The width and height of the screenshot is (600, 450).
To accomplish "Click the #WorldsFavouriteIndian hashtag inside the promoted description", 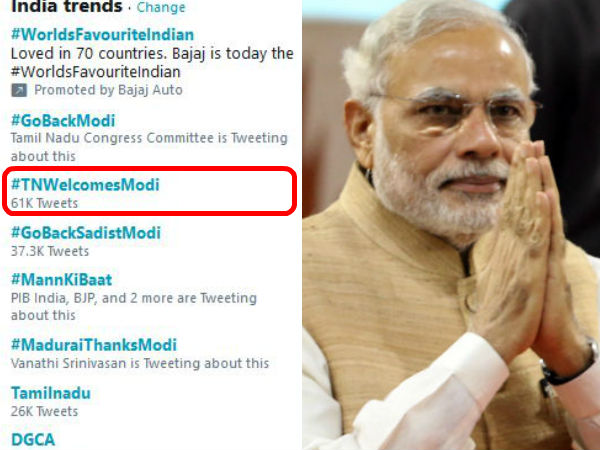I will click(96, 72).
